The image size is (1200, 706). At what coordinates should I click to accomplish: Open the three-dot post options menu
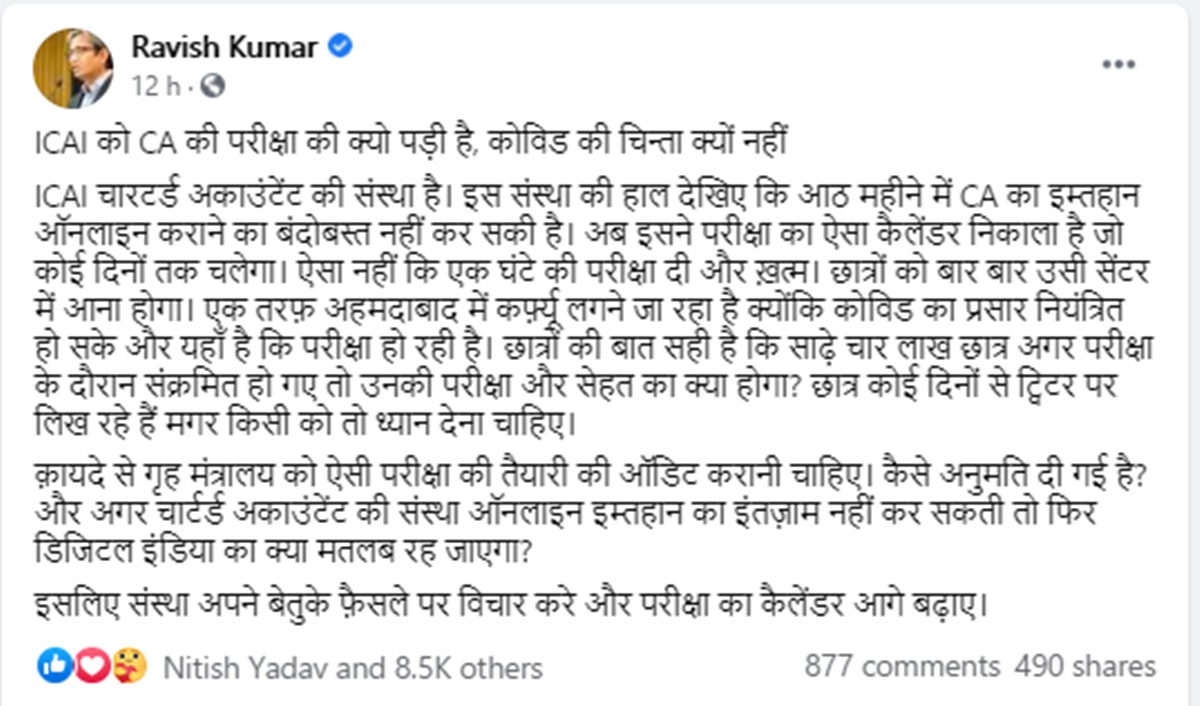[x=1118, y=64]
